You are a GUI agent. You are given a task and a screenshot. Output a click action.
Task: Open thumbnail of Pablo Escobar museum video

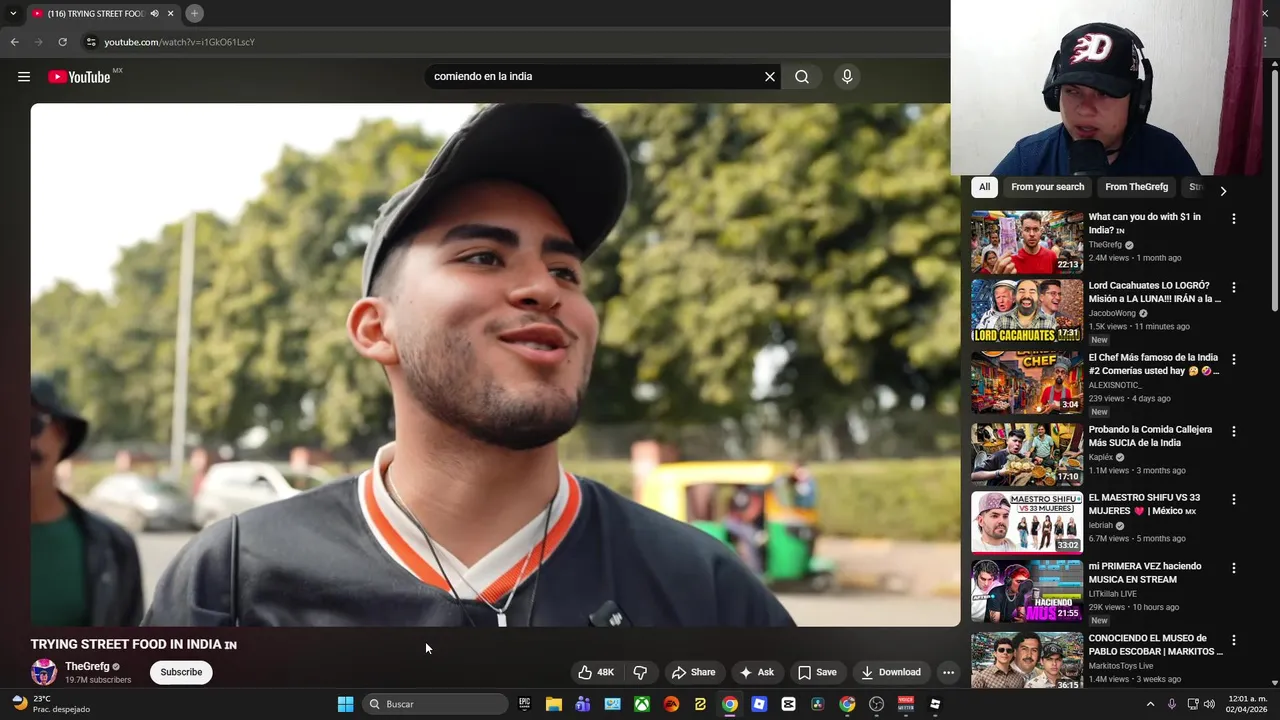[x=1027, y=660]
